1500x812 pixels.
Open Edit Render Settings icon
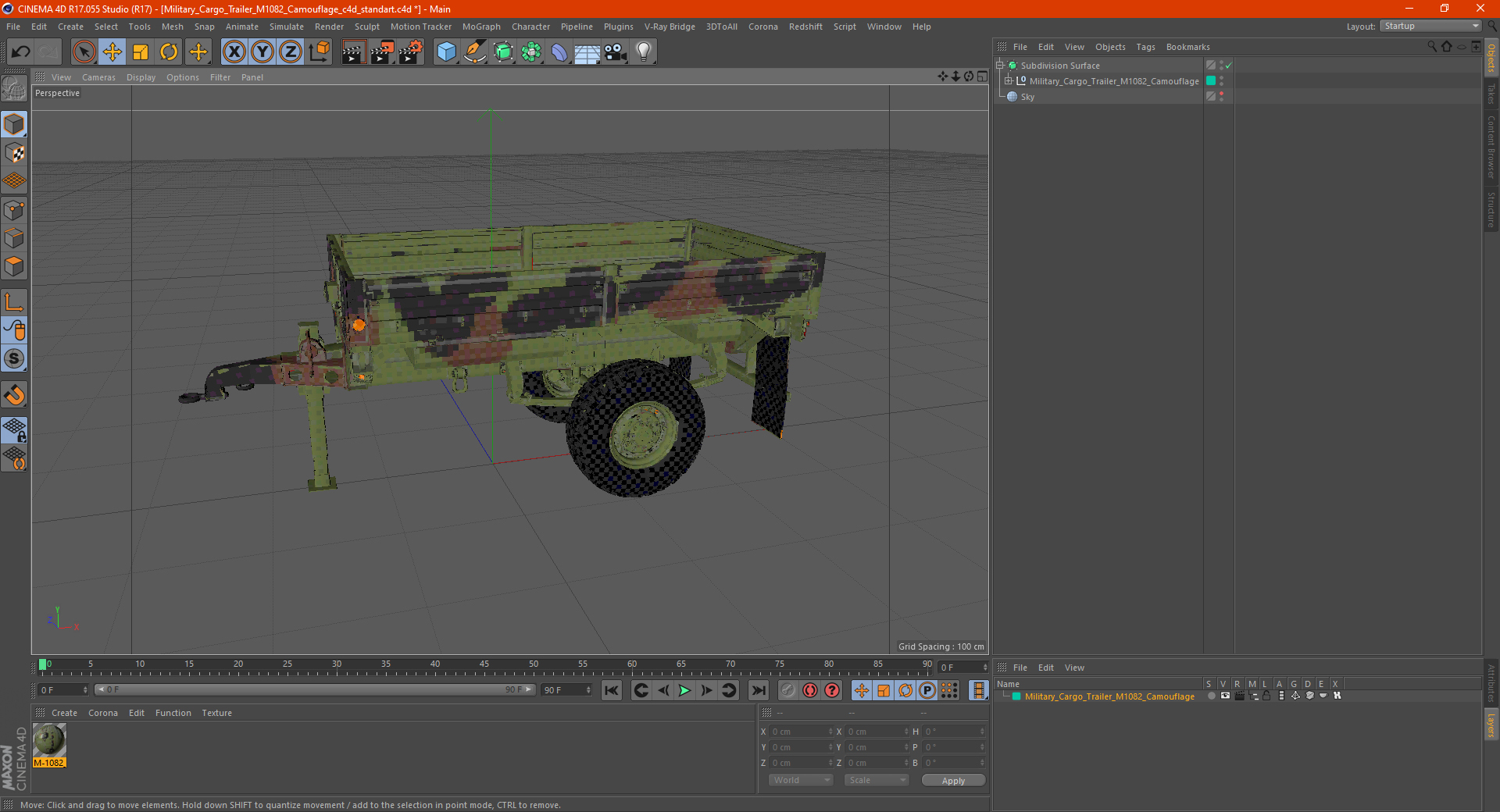(x=411, y=52)
